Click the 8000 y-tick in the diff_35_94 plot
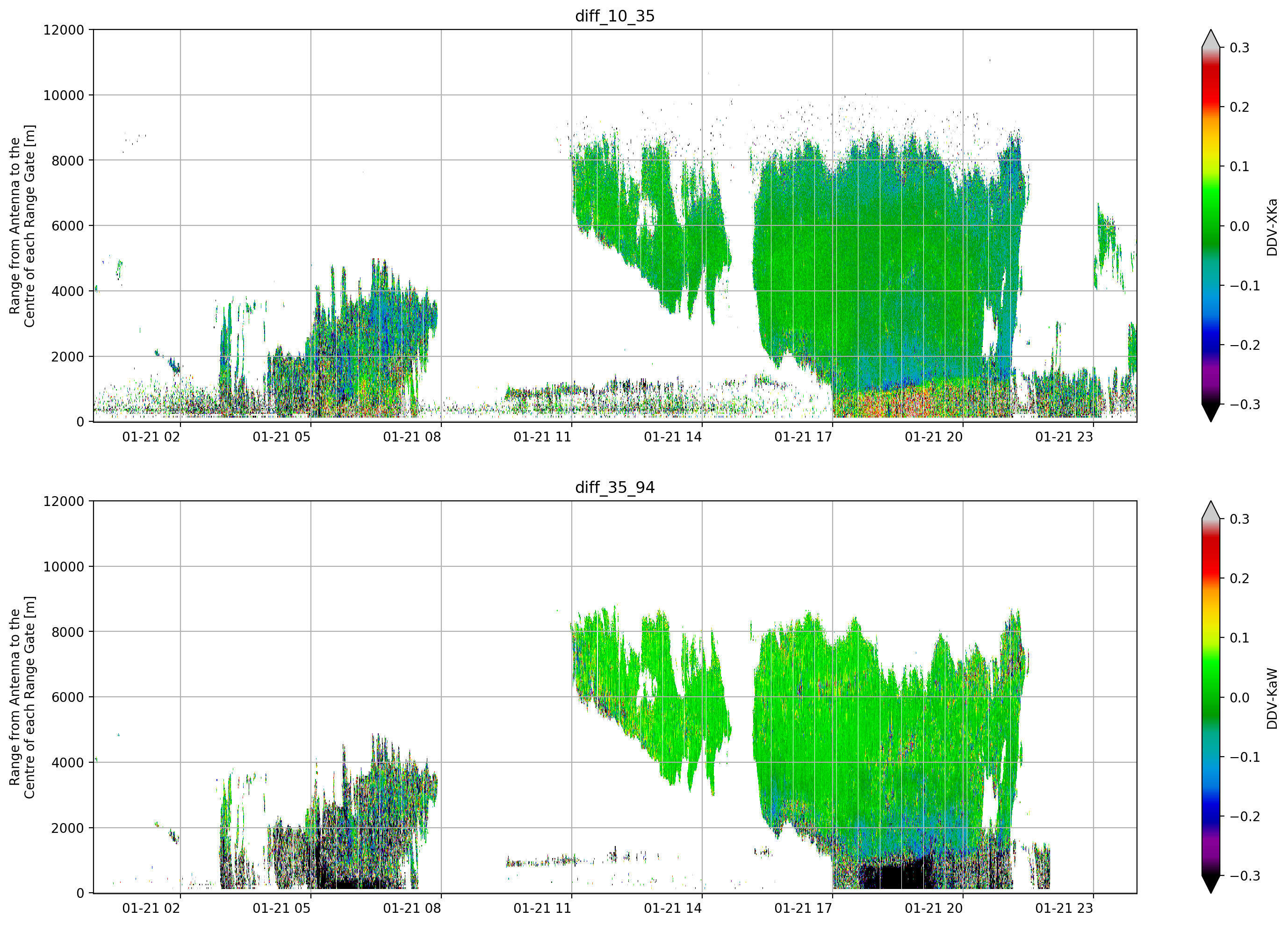 [68, 632]
